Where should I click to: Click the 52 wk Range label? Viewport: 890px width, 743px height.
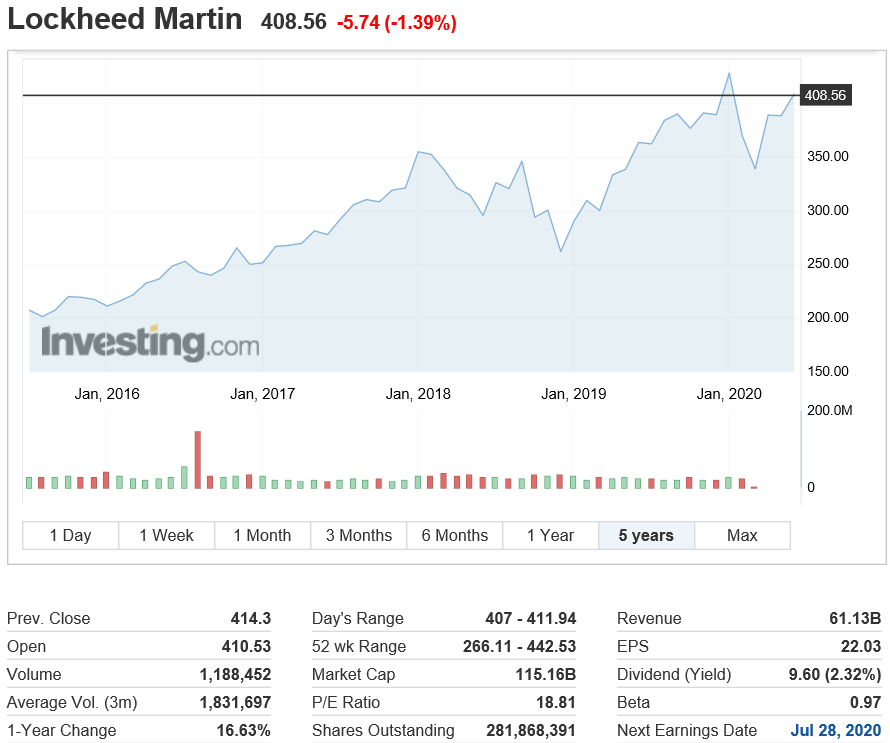click(359, 646)
